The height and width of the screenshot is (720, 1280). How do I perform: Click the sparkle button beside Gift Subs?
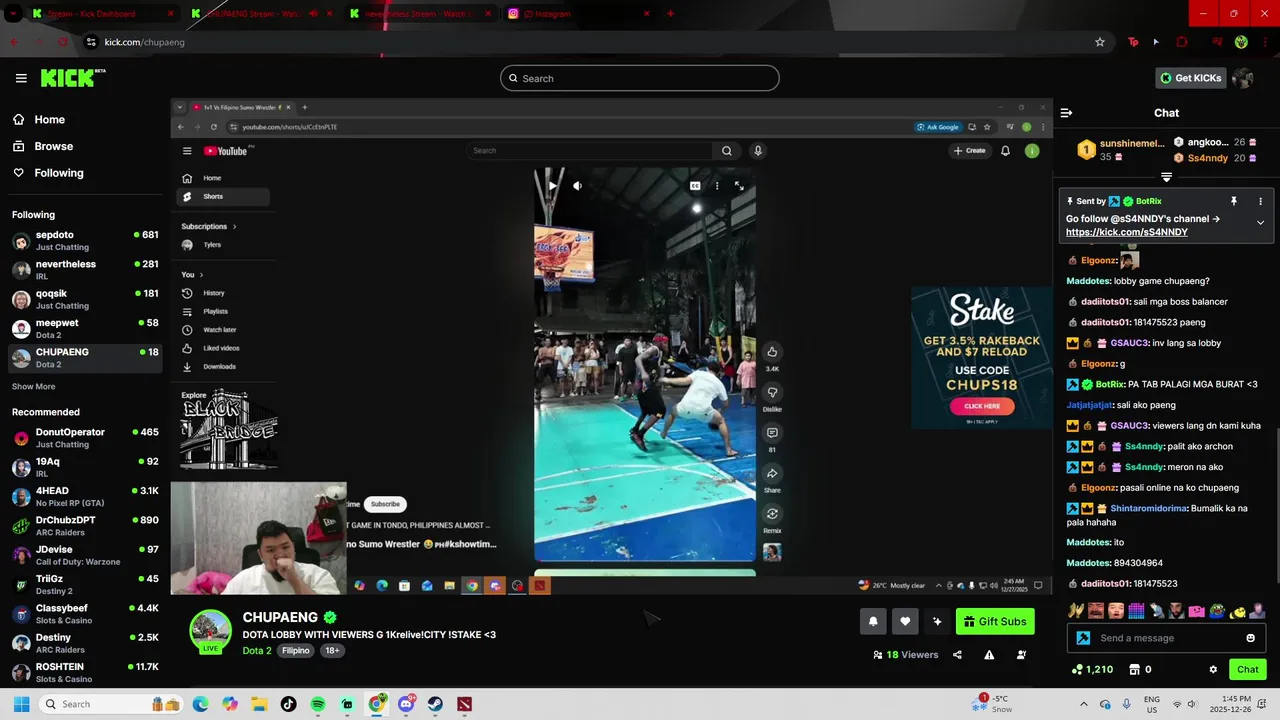pos(937,621)
